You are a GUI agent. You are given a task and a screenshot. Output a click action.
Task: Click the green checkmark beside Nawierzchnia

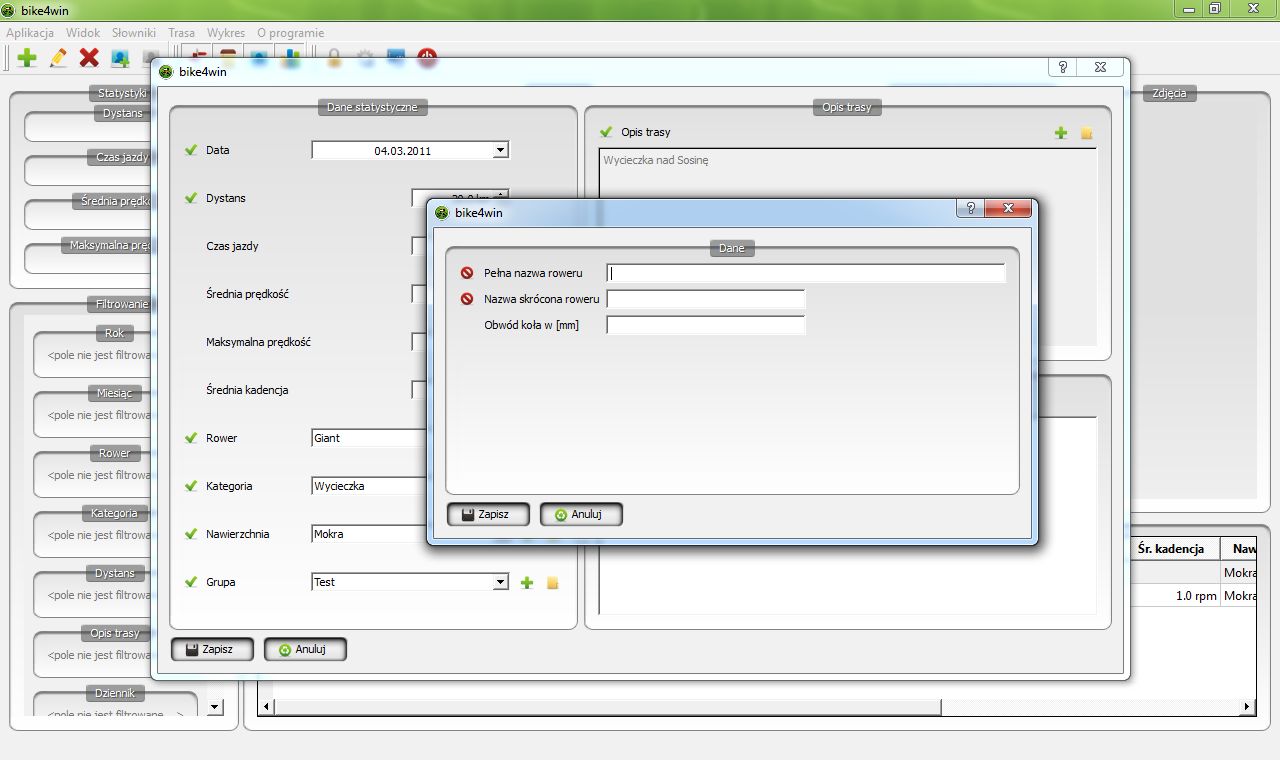point(191,534)
